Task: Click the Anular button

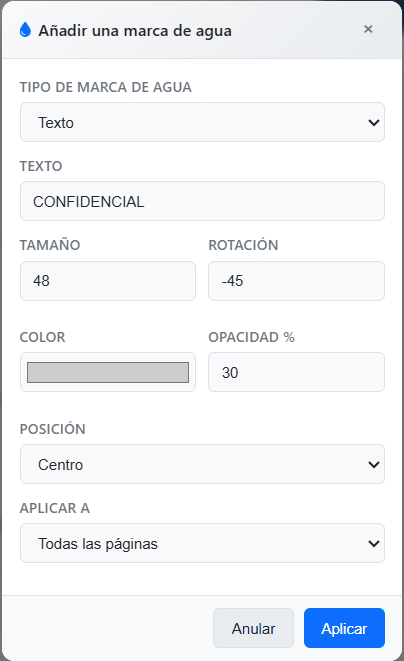Action: [253, 628]
